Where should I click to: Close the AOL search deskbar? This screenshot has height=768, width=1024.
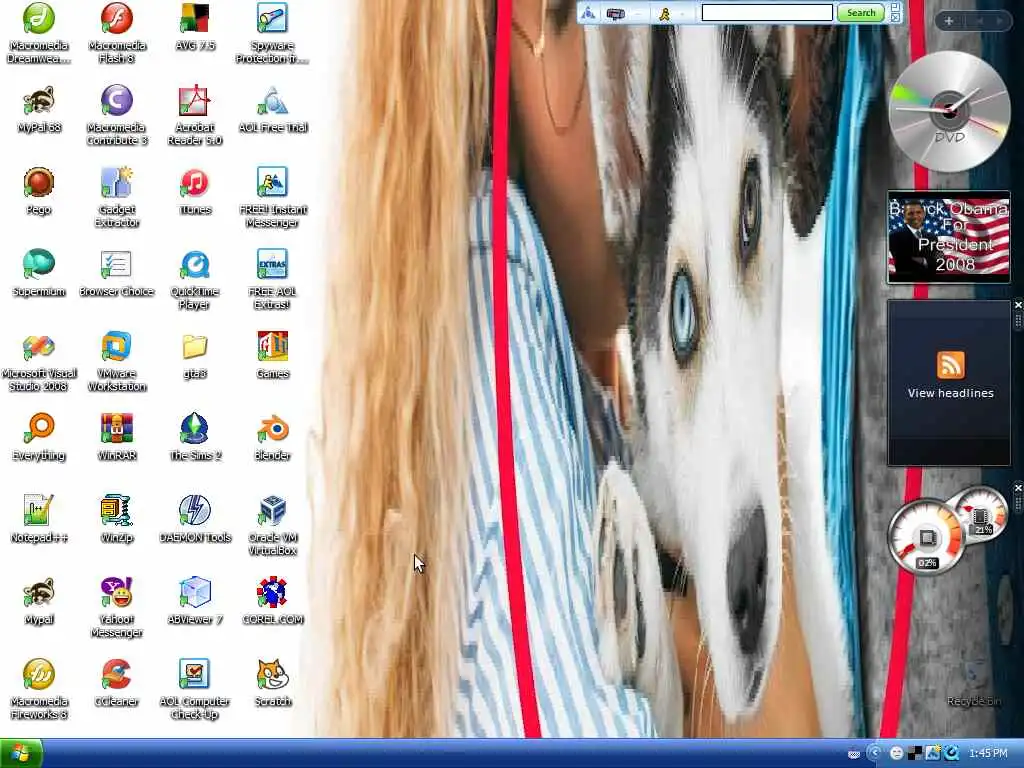(x=895, y=18)
